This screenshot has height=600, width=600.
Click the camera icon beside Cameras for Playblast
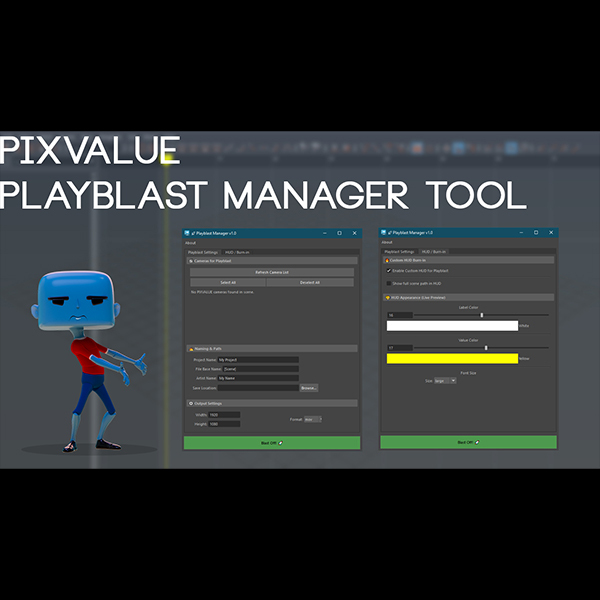tap(191, 261)
